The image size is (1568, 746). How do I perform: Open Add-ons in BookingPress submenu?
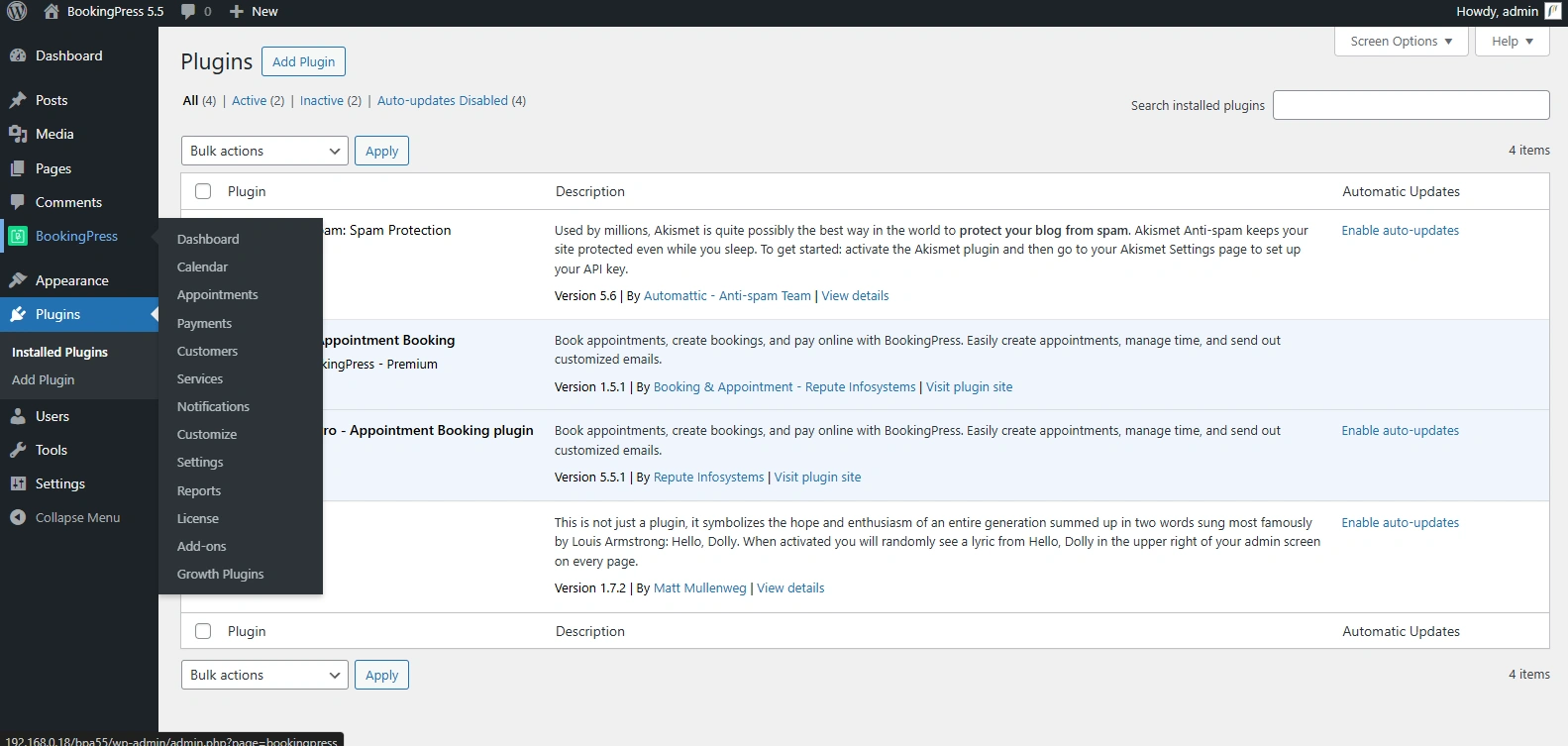click(x=201, y=547)
